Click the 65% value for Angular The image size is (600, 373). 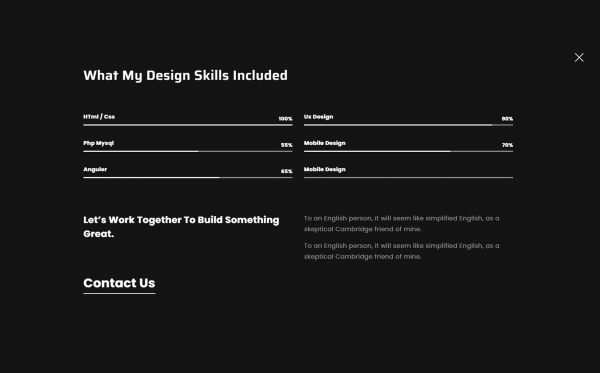287,171
